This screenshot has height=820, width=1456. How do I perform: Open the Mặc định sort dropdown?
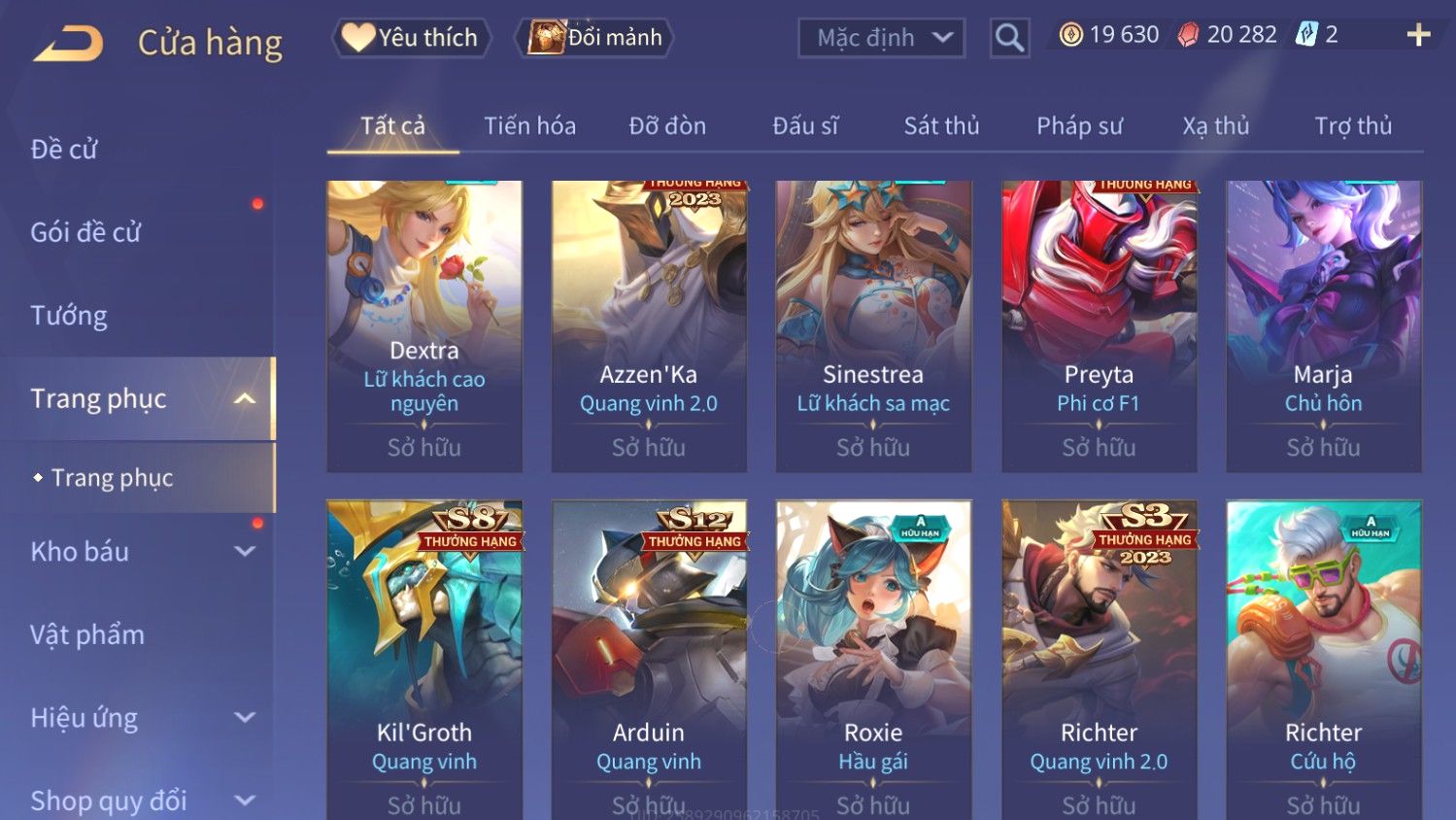point(882,38)
